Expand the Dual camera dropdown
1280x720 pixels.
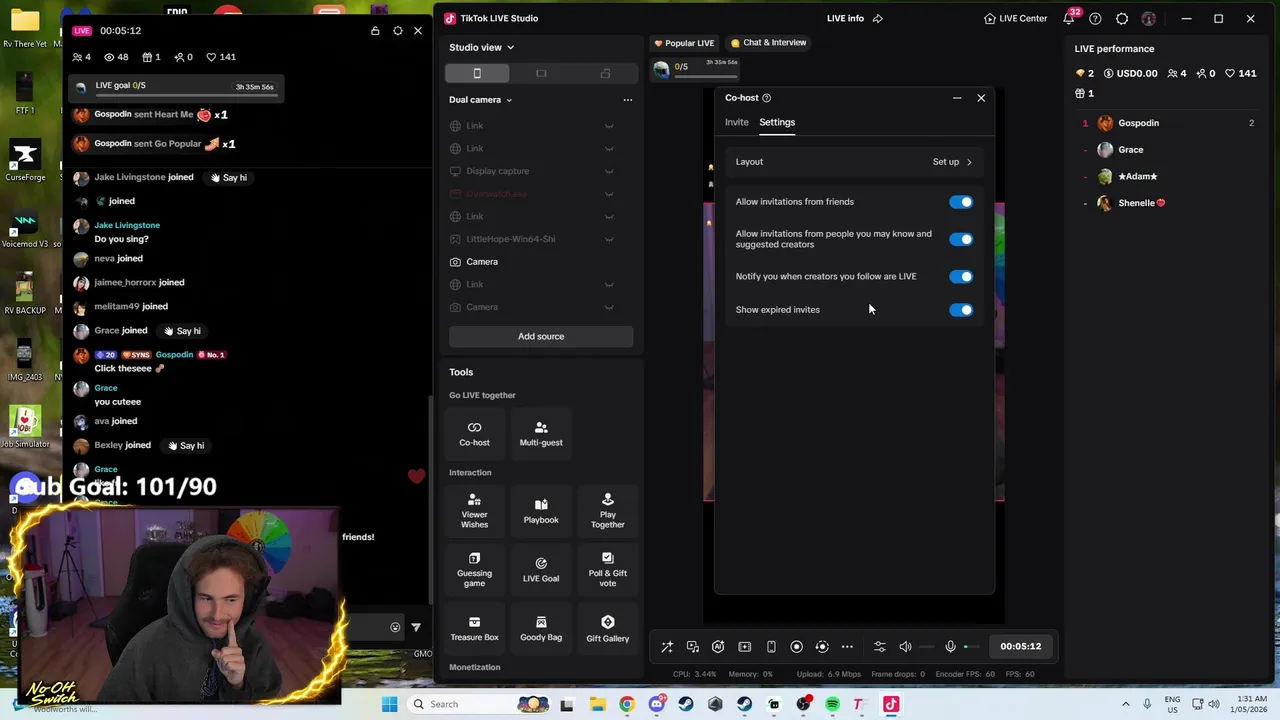tap(481, 100)
